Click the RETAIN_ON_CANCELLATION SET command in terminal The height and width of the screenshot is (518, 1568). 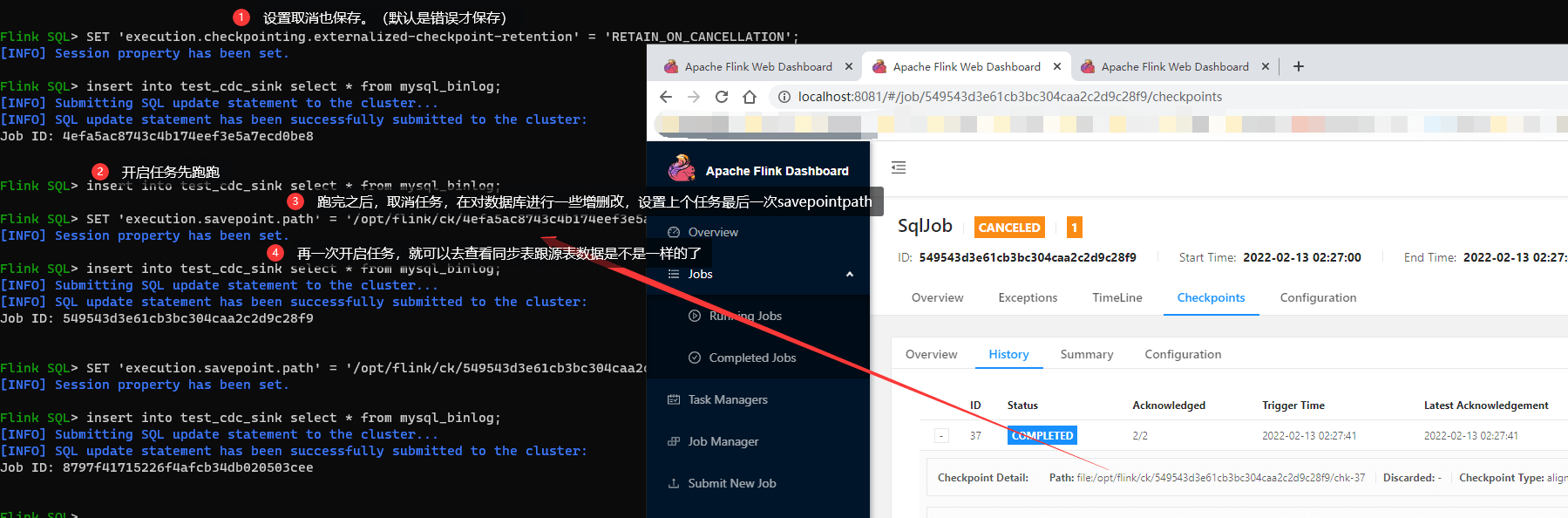coord(442,37)
